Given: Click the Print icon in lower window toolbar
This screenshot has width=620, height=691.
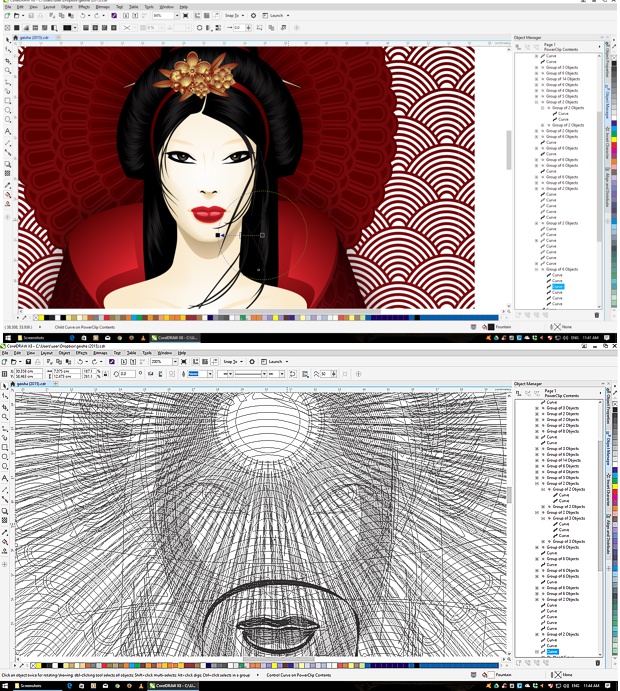Looking at the screenshot, I should coord(38,361).
